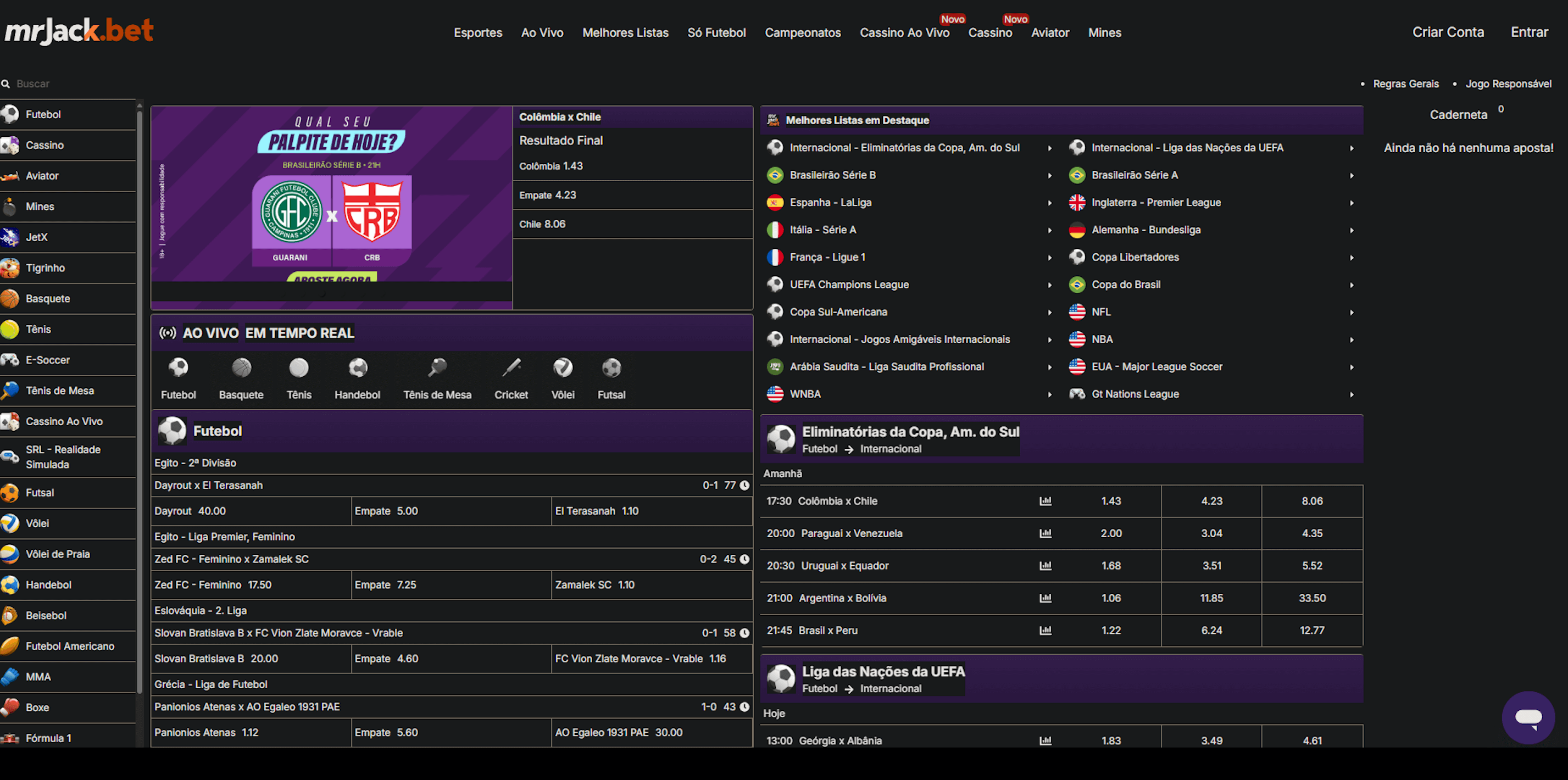
Task: Select Só Futebol in top menu
Action: (x=716, y=33)
